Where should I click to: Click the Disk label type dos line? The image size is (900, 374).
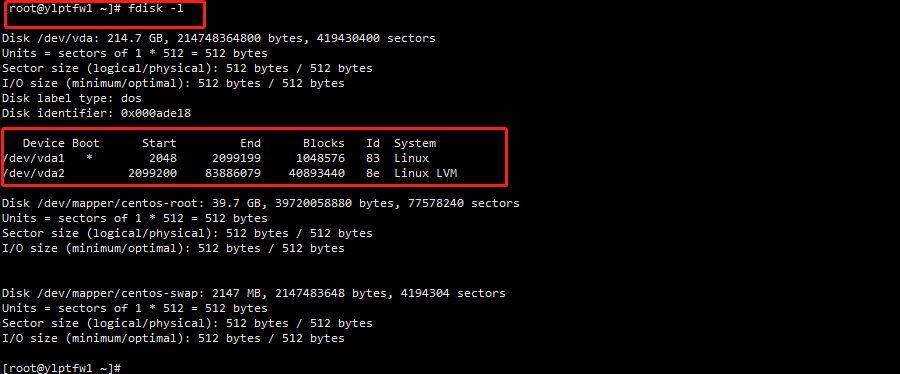click(x=72, y=99)
